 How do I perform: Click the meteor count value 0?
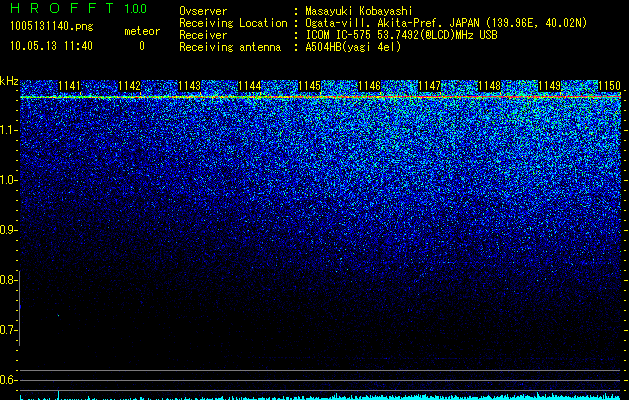tap(142, 47)
